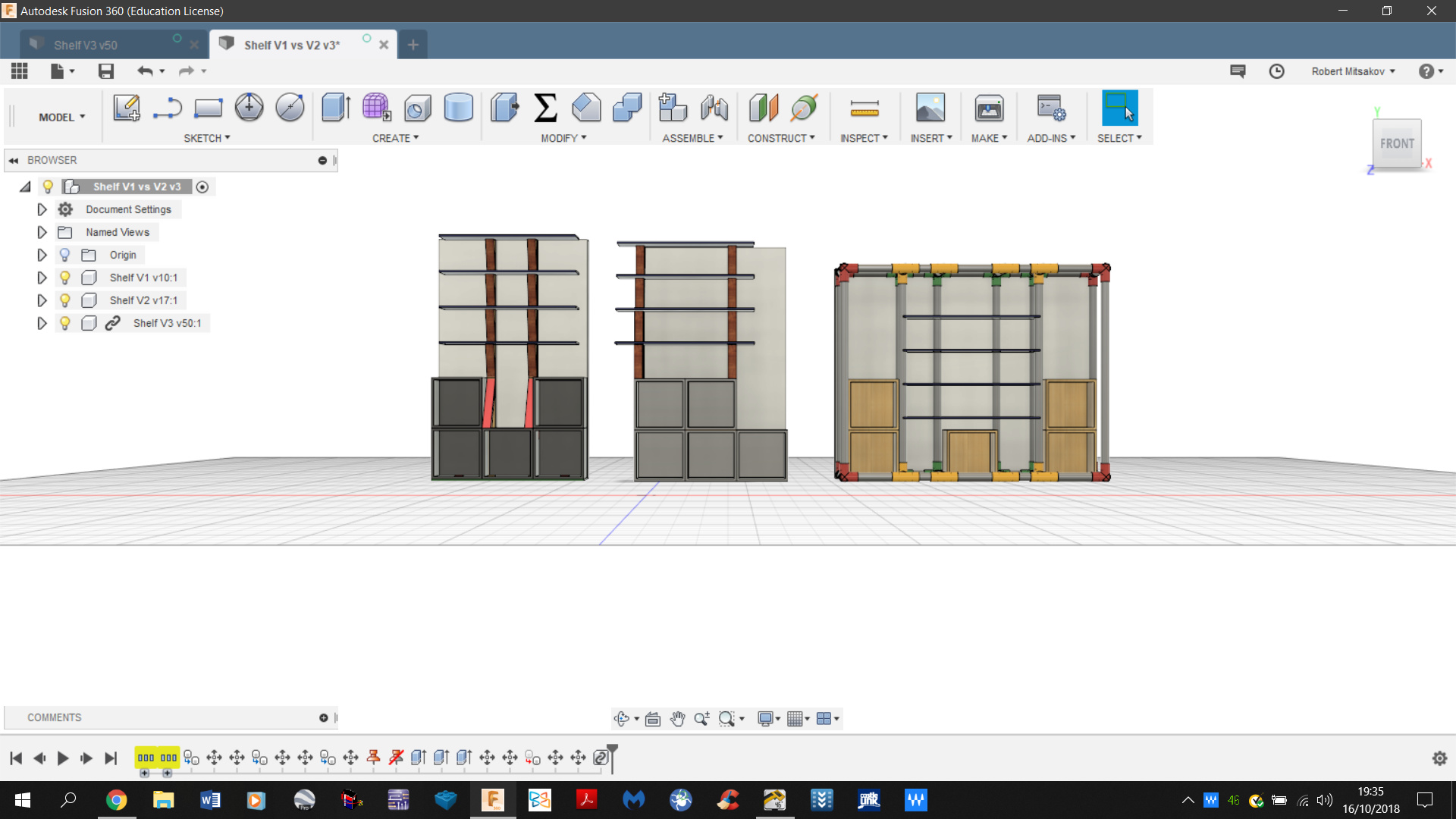Open the Windows Start menu
This screenshot has width=1456, height=819.
coord(23,800)
